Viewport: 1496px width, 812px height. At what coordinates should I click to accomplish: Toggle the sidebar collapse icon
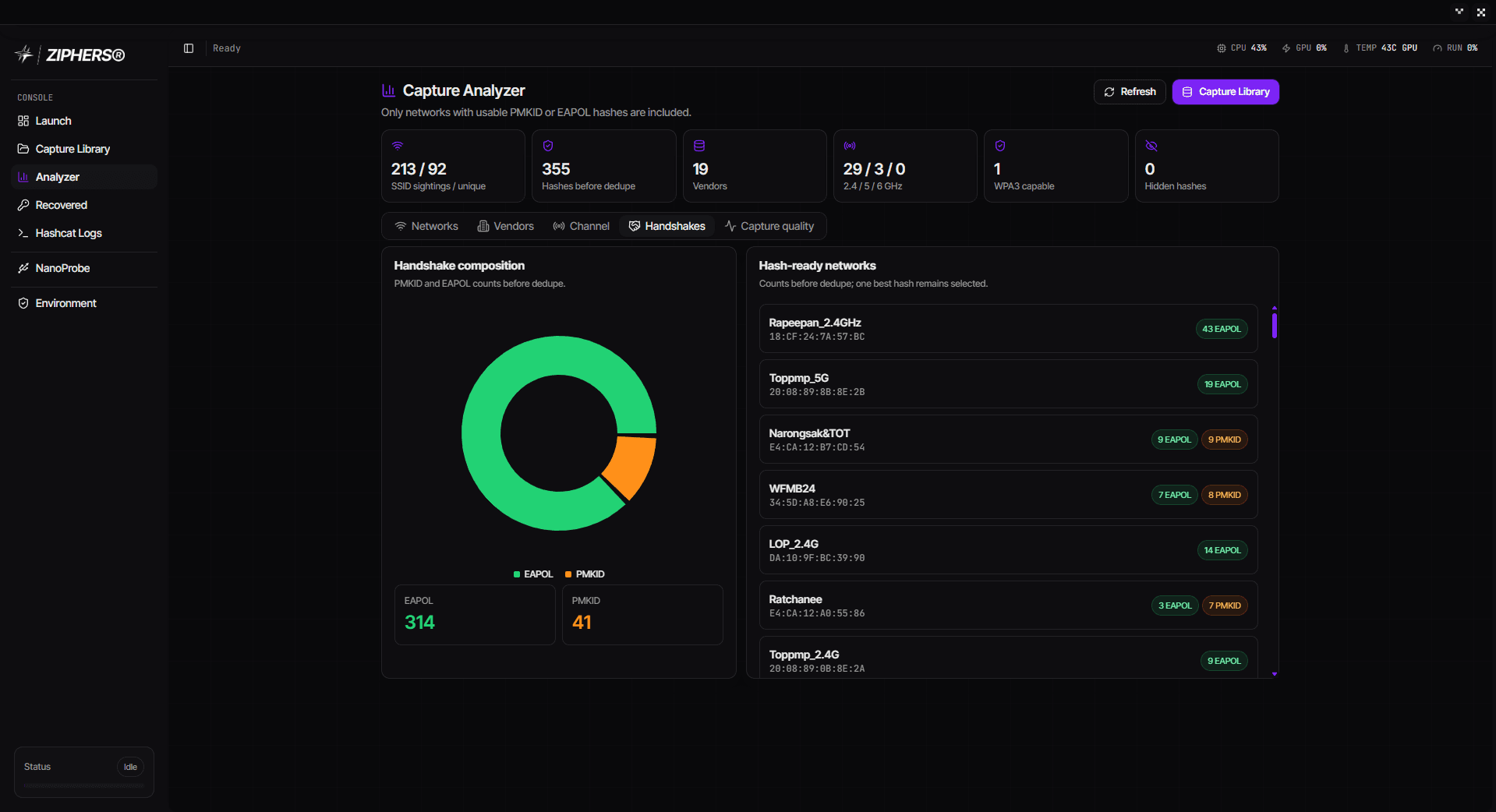coord(189,48)
